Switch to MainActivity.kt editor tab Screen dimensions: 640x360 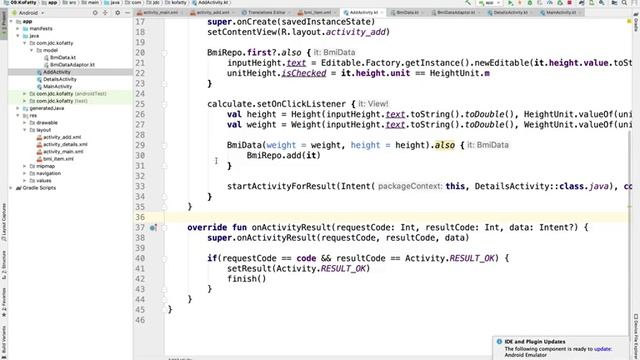point(561,13)
